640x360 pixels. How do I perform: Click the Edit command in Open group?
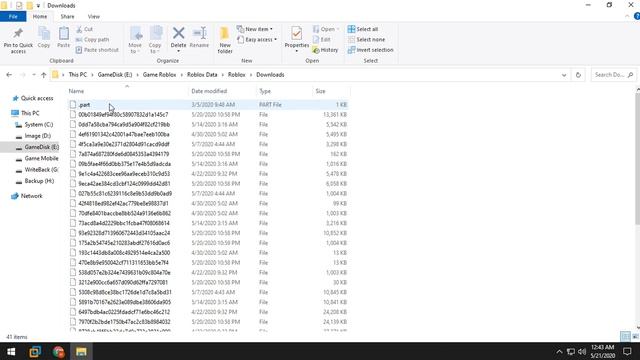(x=322, y=40)
